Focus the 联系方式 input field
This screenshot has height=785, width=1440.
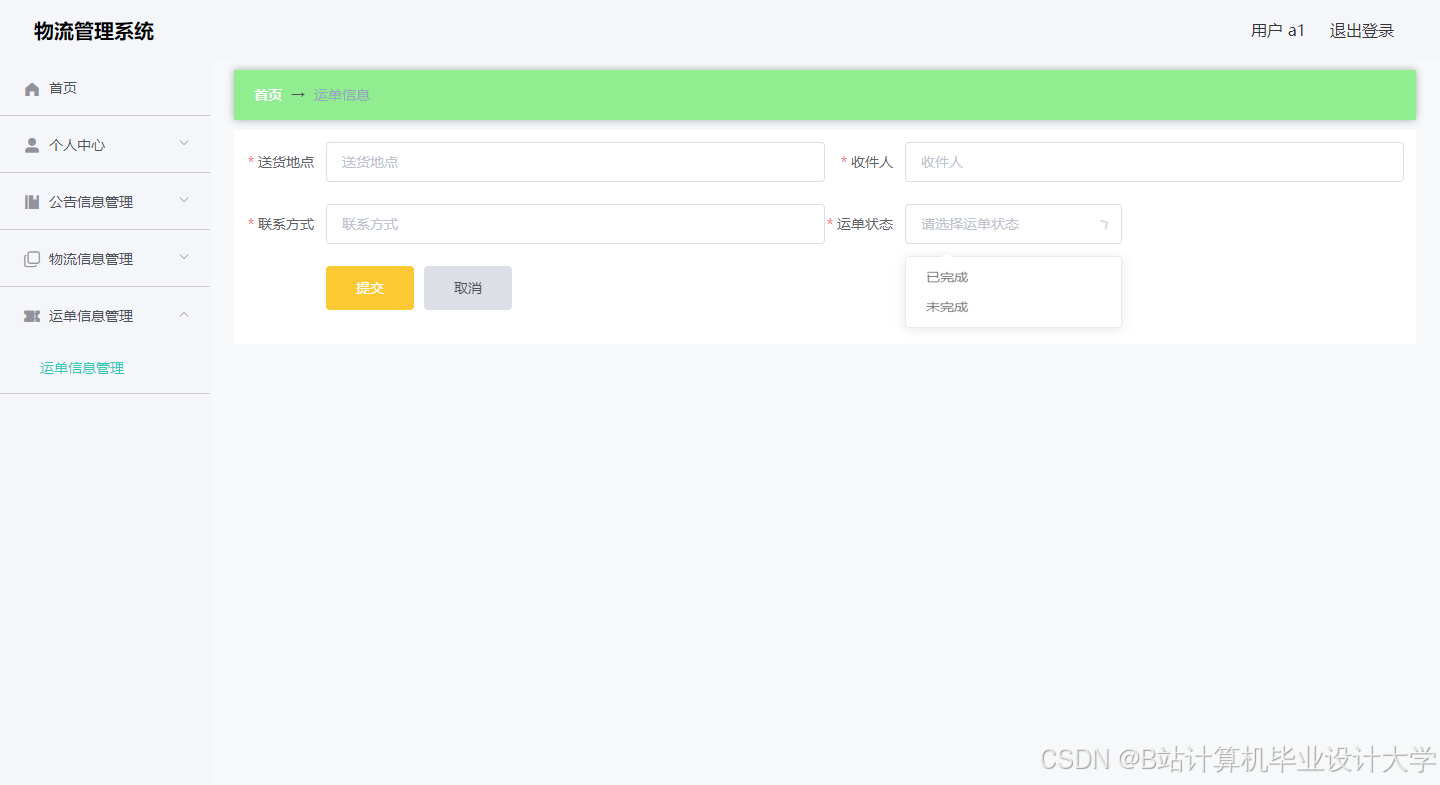click(575, 224)
